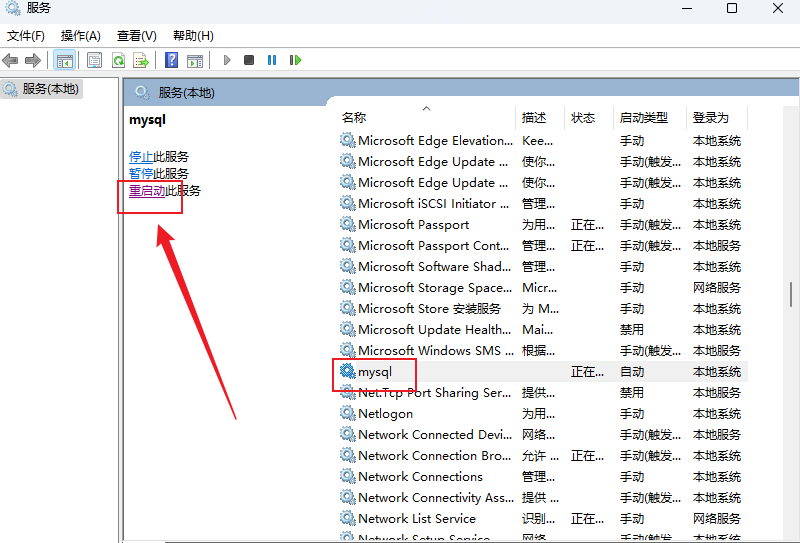Click the Pause Service icon
Screen dimensions: 800x543
coord(272,60)
